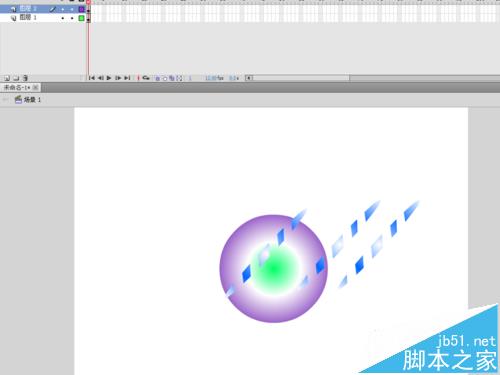Select layer 图层 2 in timeline

coord(28,9)
